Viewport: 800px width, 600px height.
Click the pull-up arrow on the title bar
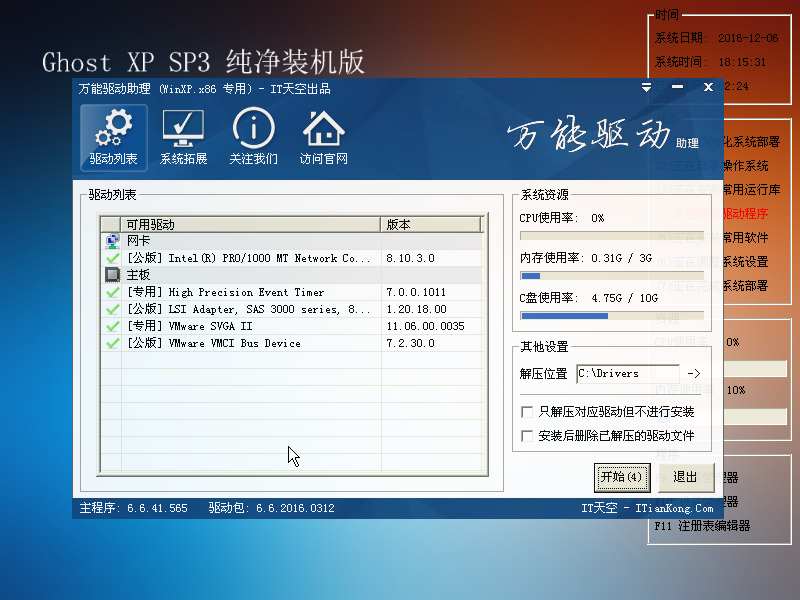[x=646, y=88]
